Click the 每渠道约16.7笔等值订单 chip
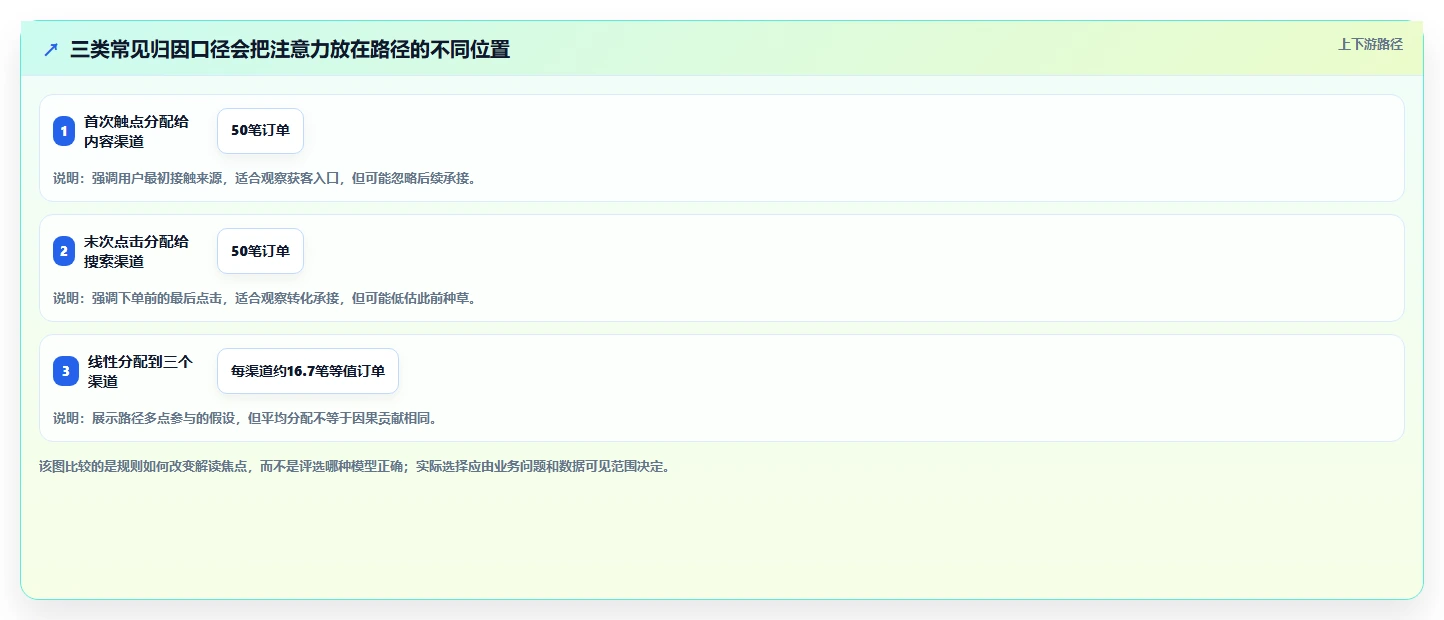Viewport: 1444px width, 620px height. pyautogui.click(x=308, y=371)
